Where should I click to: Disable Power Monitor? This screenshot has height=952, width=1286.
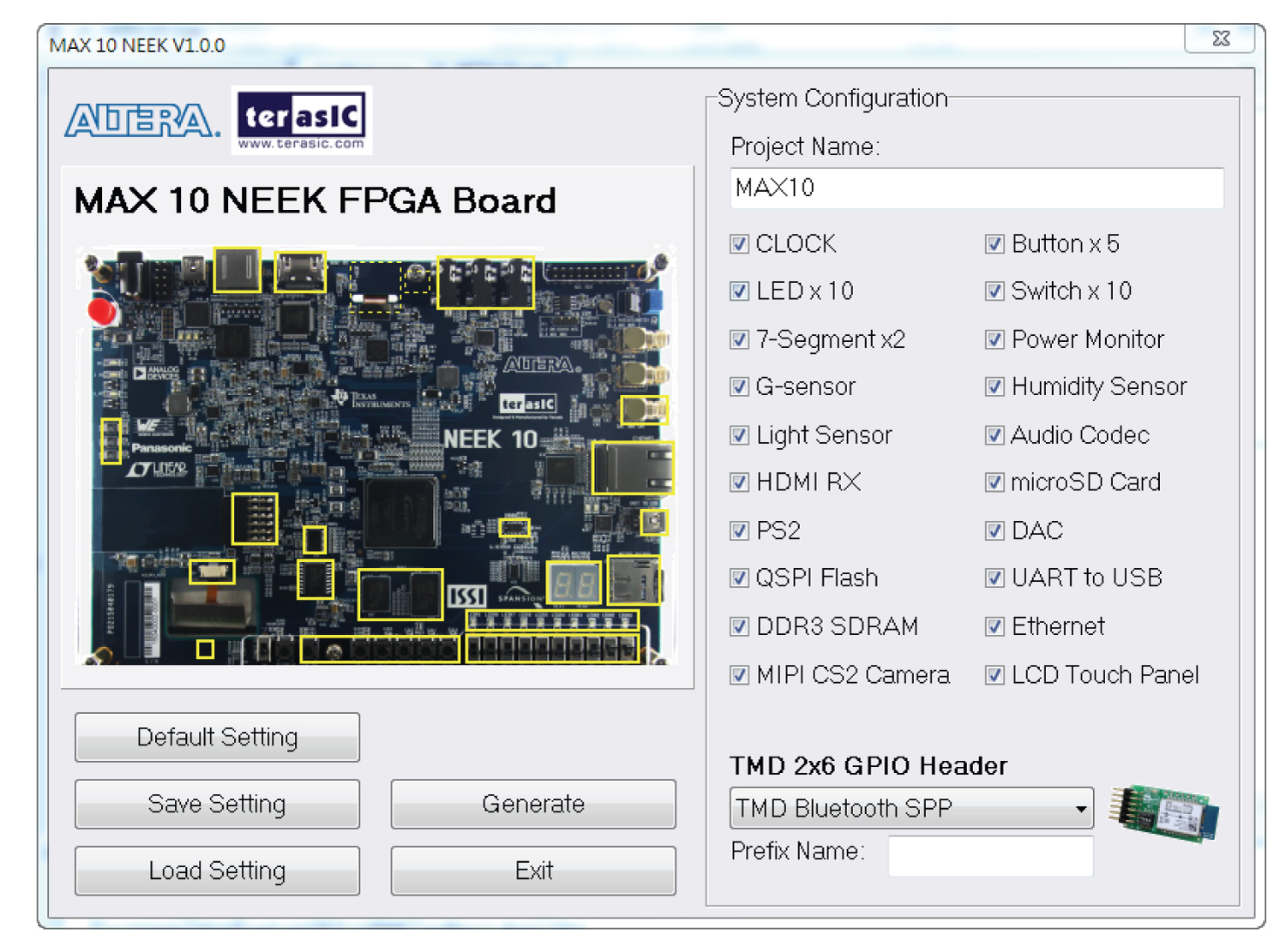coord(995,339)
